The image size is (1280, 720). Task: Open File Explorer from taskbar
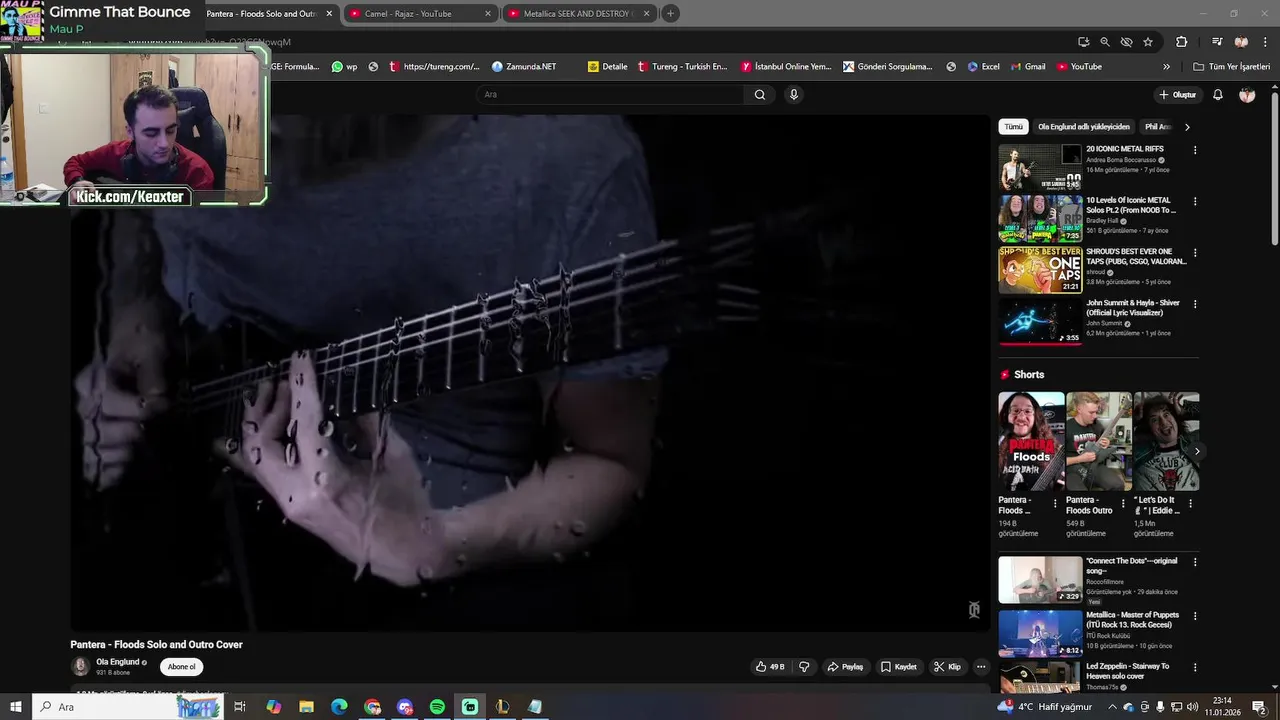click(306, 707)
